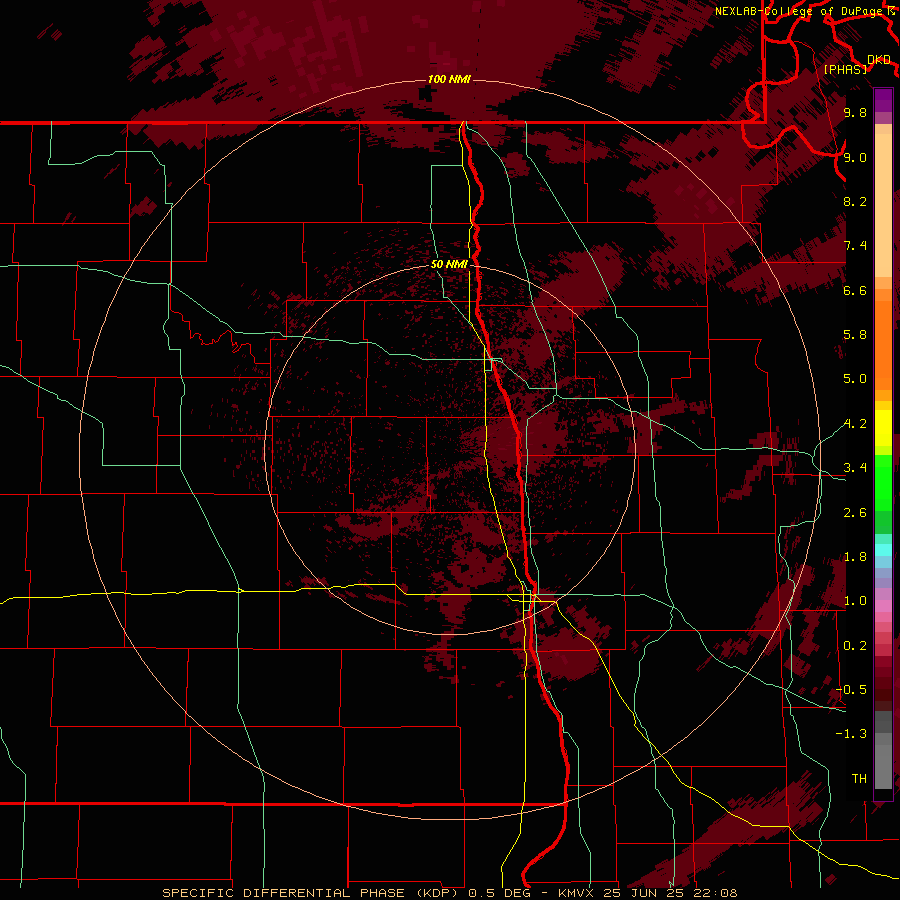Click the -1.3 value on the scale
The height and width of the screenshot is (900, 900).
[851, 734]
